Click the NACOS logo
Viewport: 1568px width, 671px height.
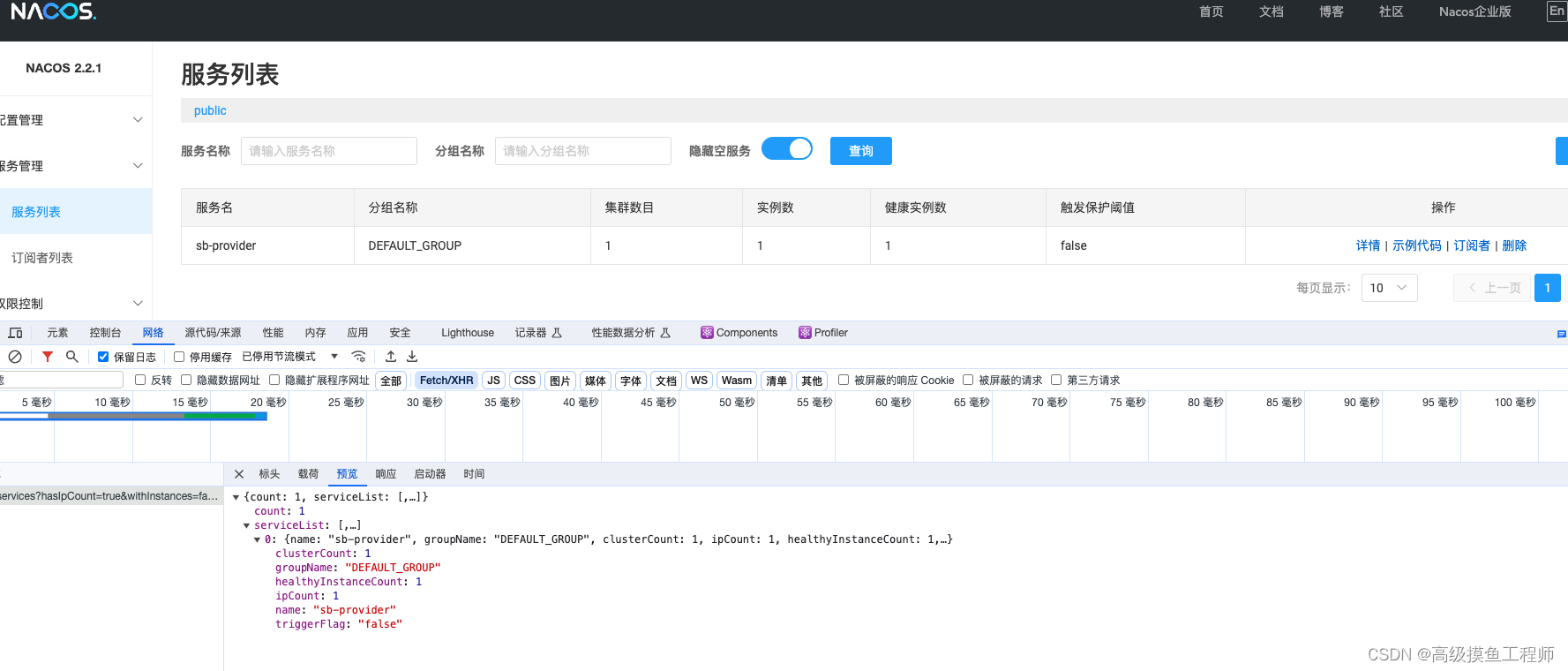[53, 11]
